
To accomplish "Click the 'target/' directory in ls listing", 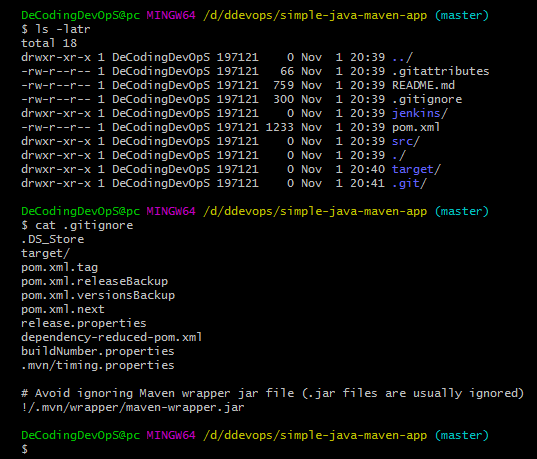I will point(416,169).
